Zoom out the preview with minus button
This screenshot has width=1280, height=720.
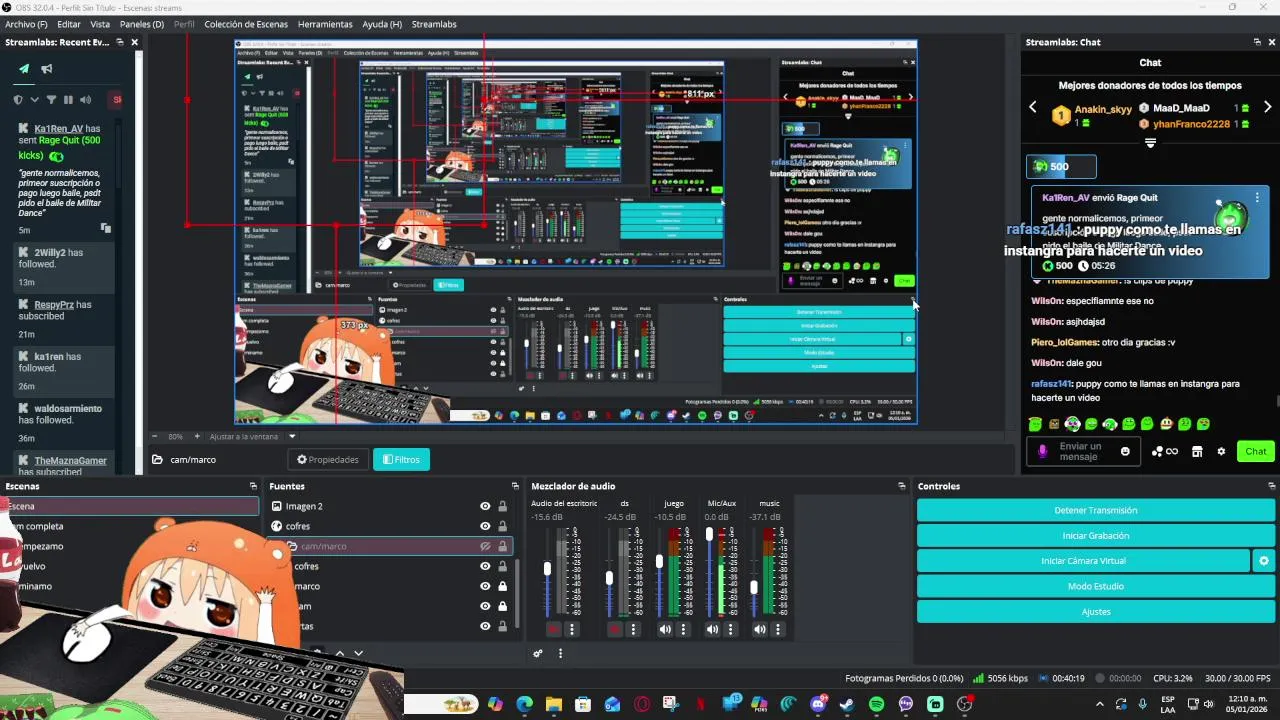pos(156,437)
